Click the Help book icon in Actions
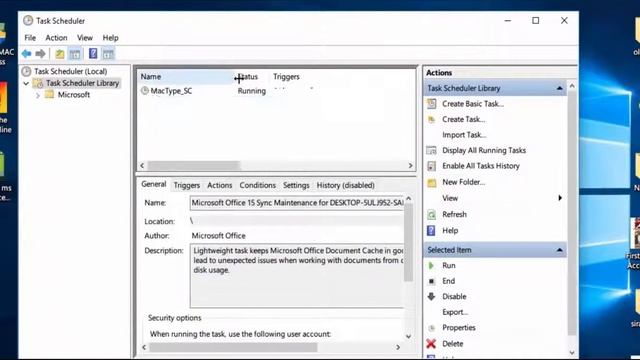640x360 pixels. pos(431,231)
